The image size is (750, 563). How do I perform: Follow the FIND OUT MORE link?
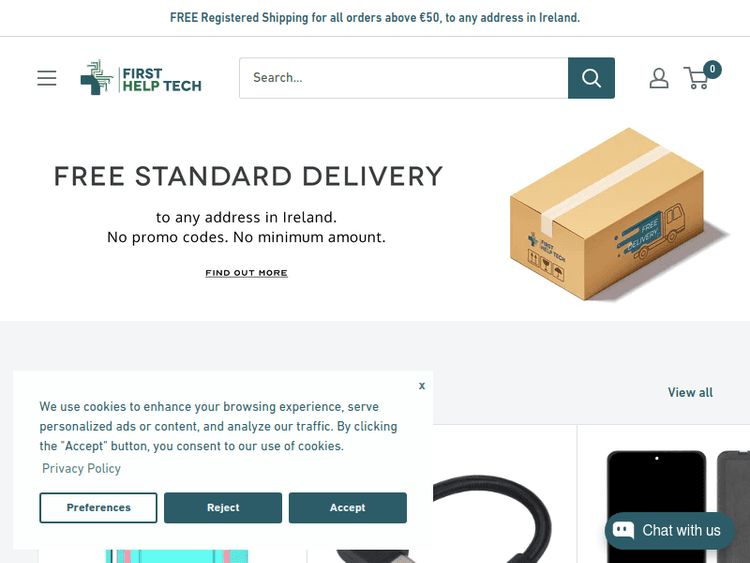[246, 273]
